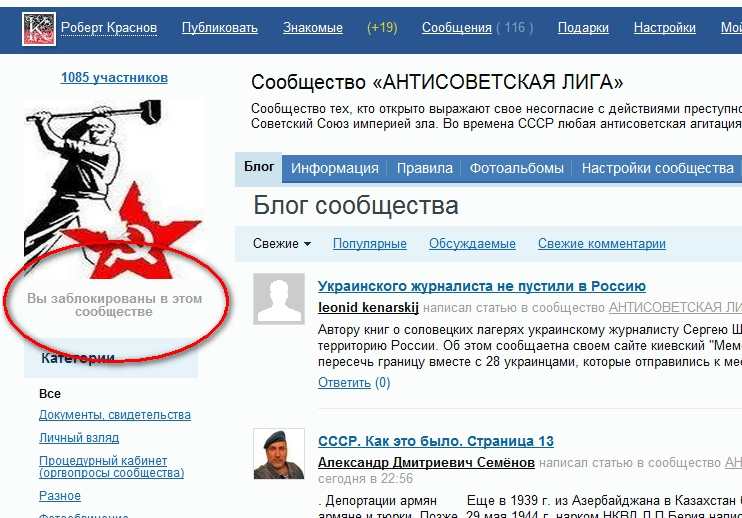Open Александр Дмитриевич Семёнов's profile
The height and width of the screenshot is (518, 742).
point(426,462)
